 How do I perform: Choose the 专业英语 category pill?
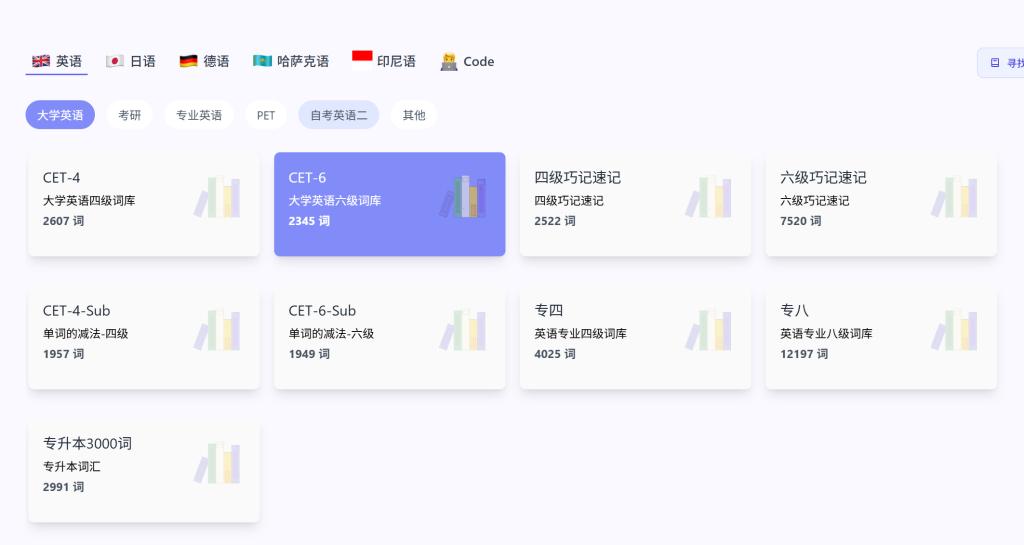point(199,115)
